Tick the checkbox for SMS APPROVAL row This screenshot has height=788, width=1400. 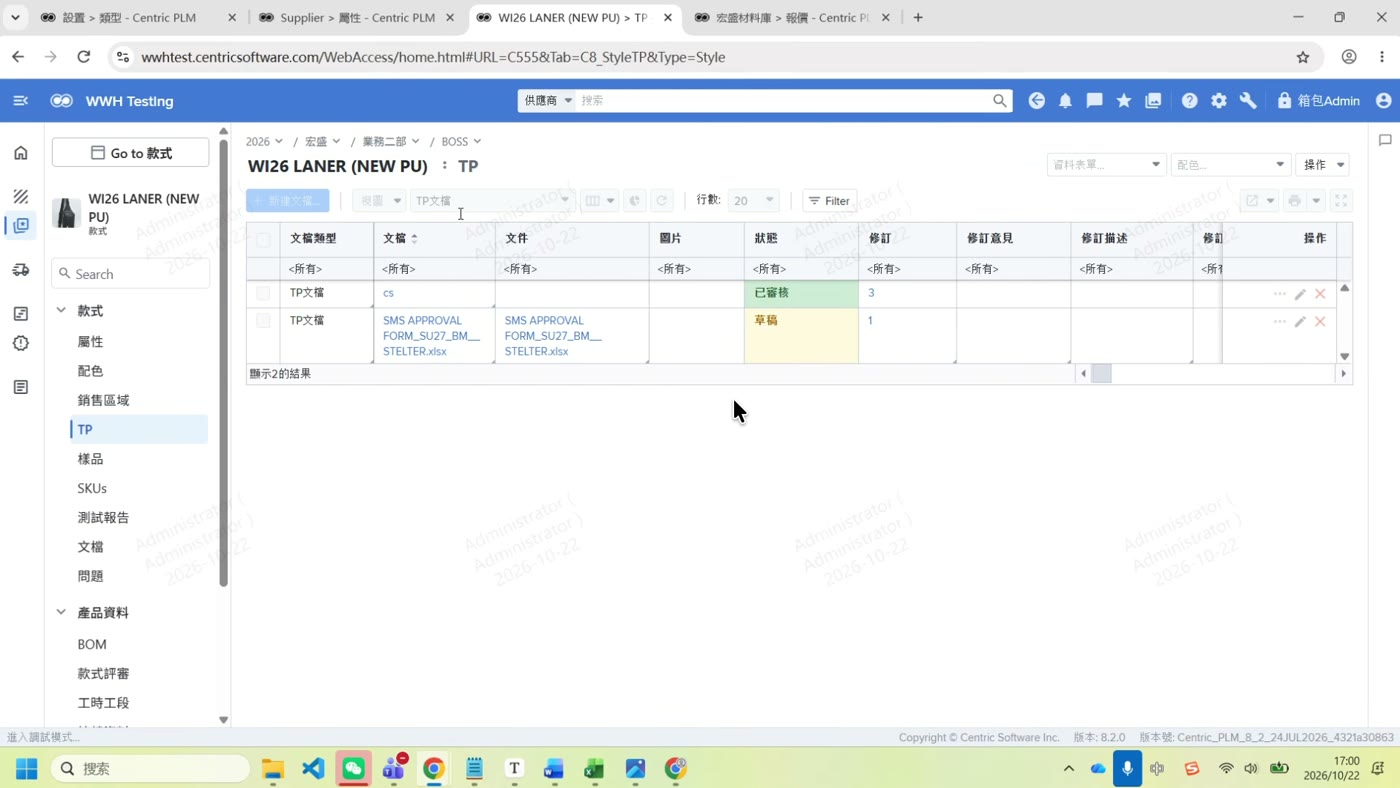coord(263,321)
